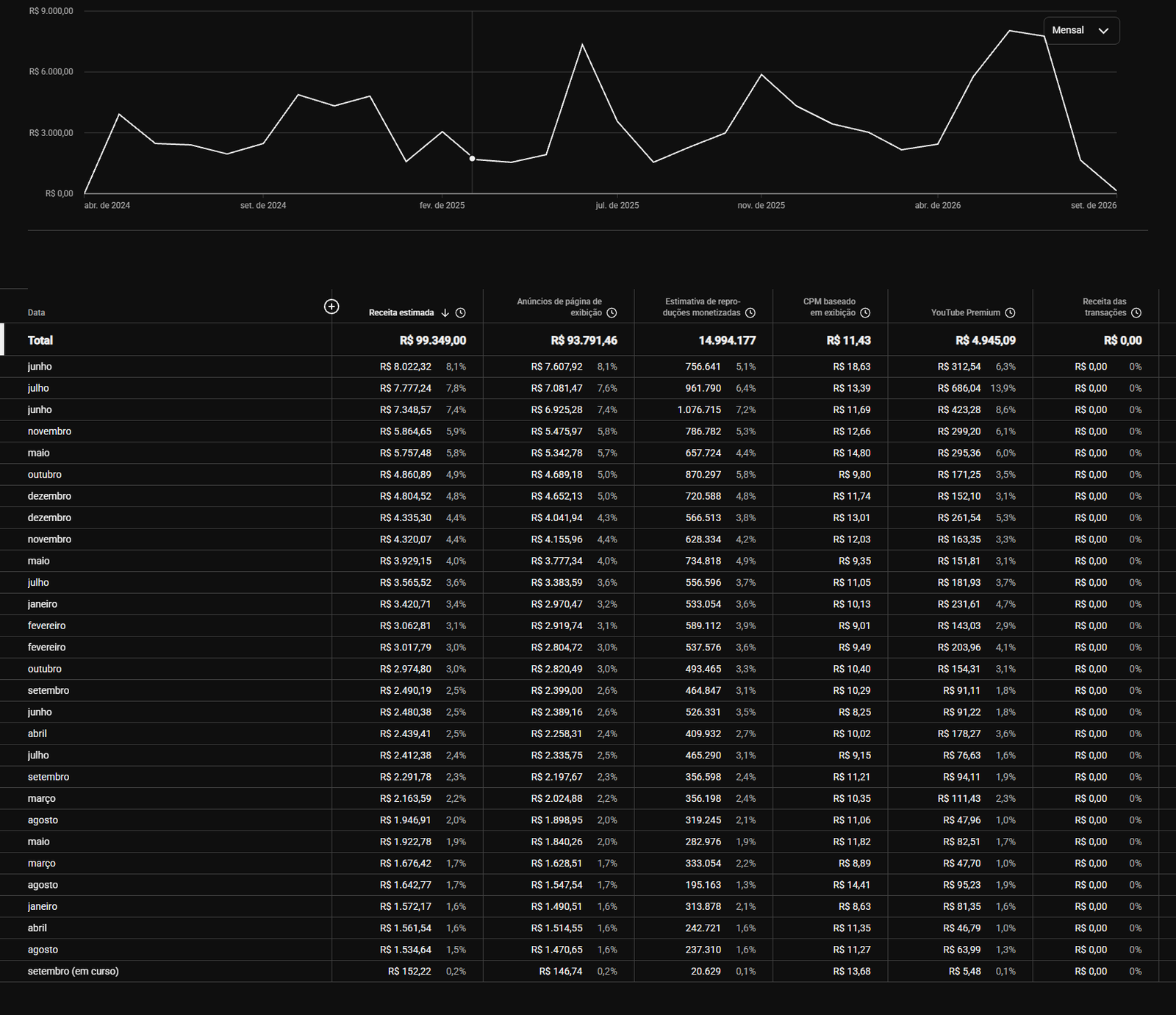The image size is (1176, 1015).
Task: Click fev. de 2025 axis label
Action: coord(442,206)
